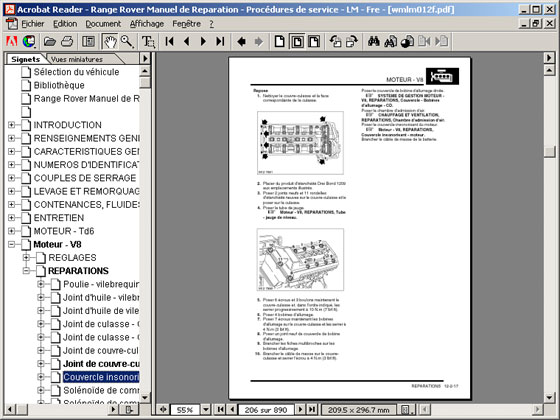560x420 pixels.
Task: Switch to the Vues miniatures tab
Action: pyautogui.click(x=77, y=59)
